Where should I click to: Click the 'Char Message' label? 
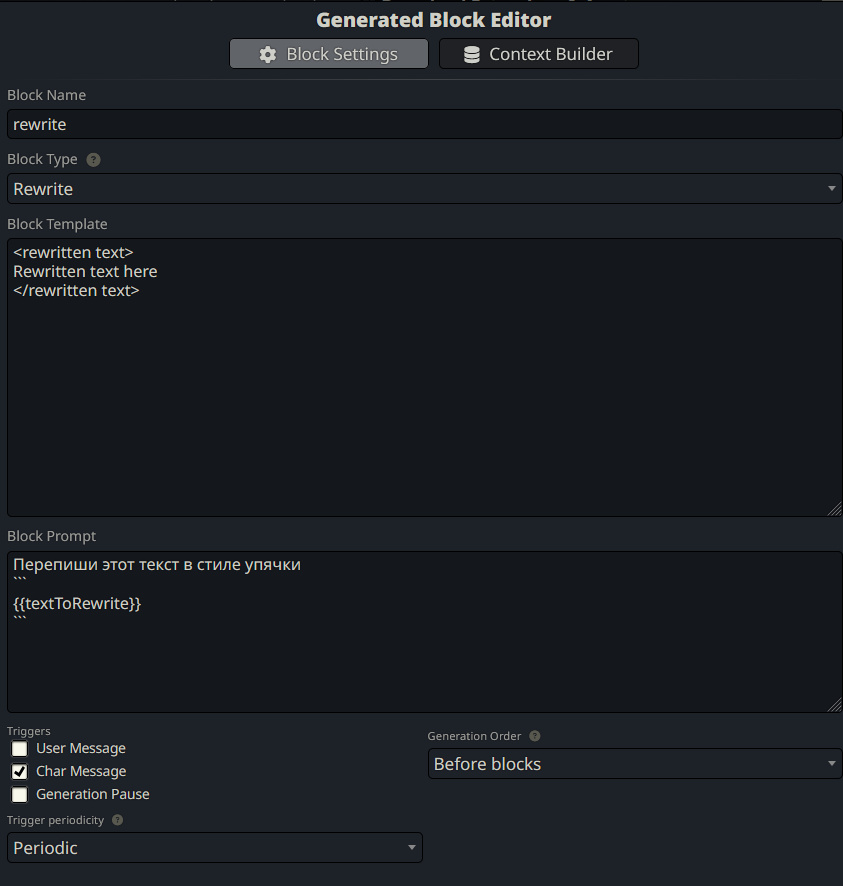81,771
